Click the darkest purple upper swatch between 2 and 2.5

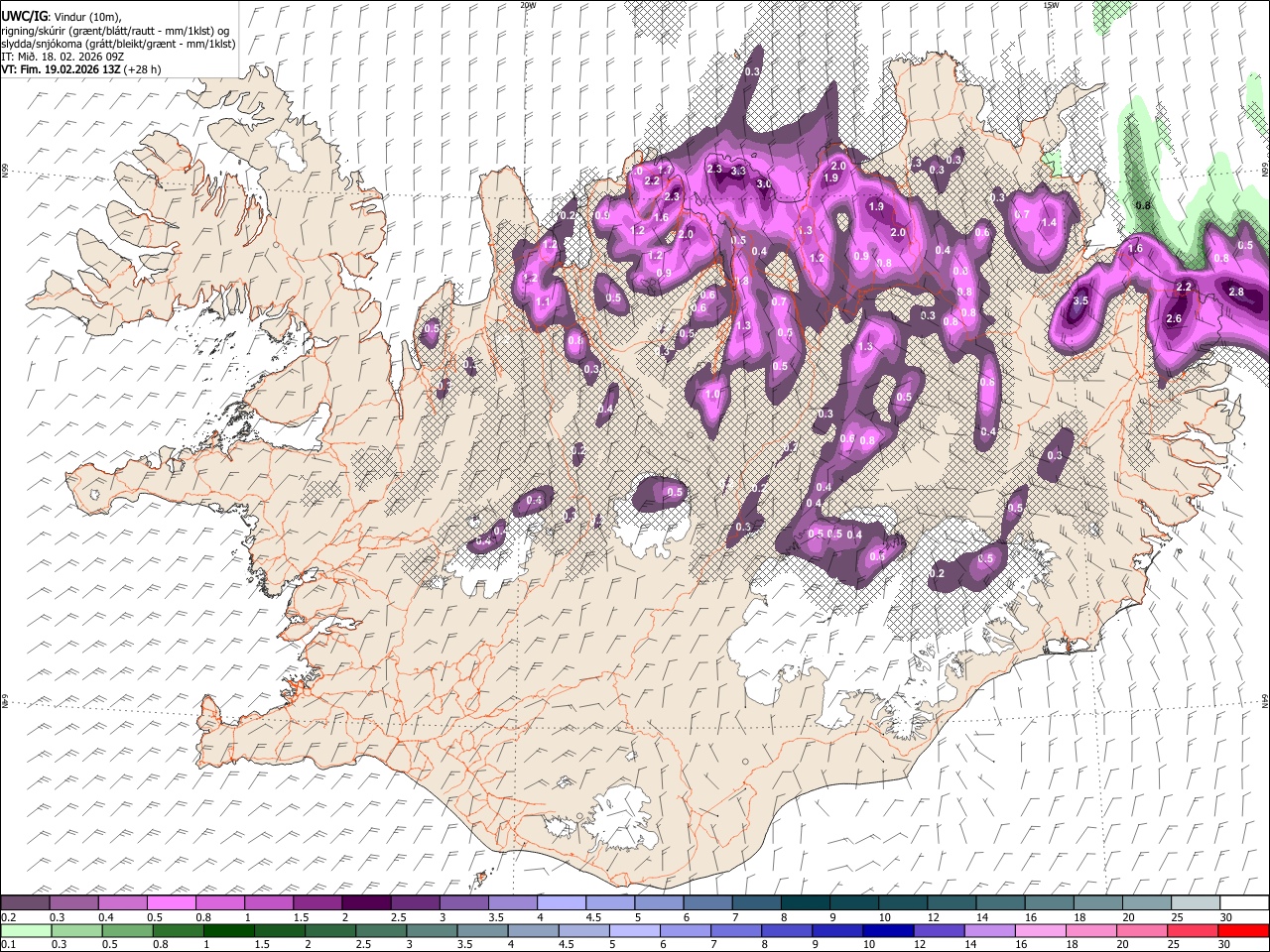coord(366,902)
